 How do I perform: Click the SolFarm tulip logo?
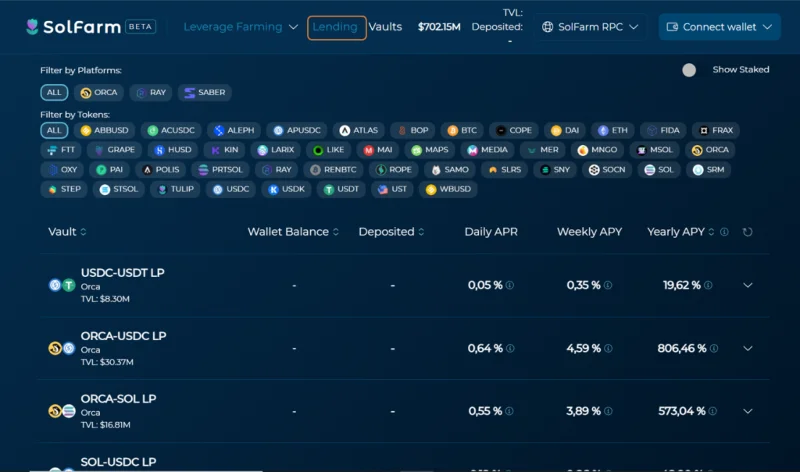click(x=32, y=27)
